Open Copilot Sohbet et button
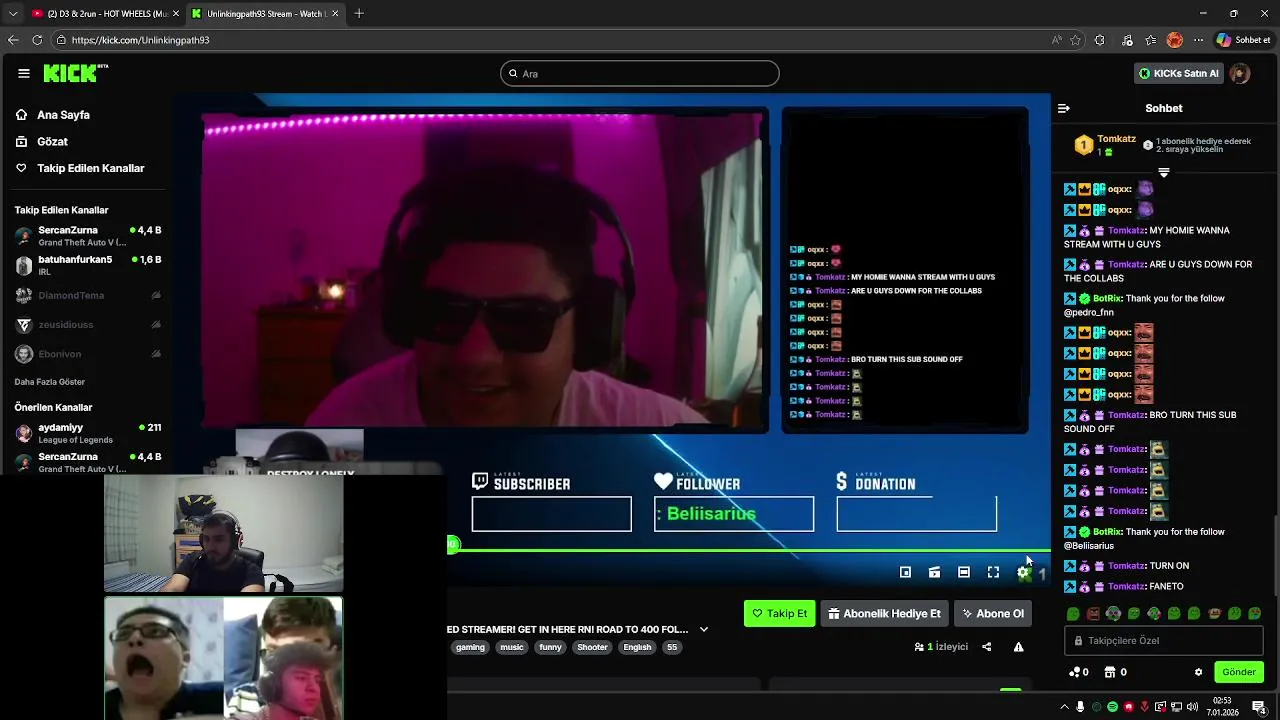This screenshot has width=1280, height=720. (1243, 40)
